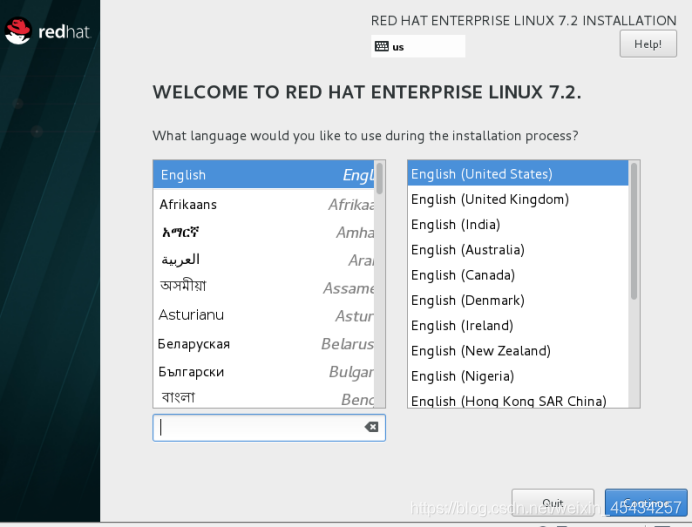This screenshot has width=692, height=527.
Task: Select English in the language list
Action: coord(263,175)
